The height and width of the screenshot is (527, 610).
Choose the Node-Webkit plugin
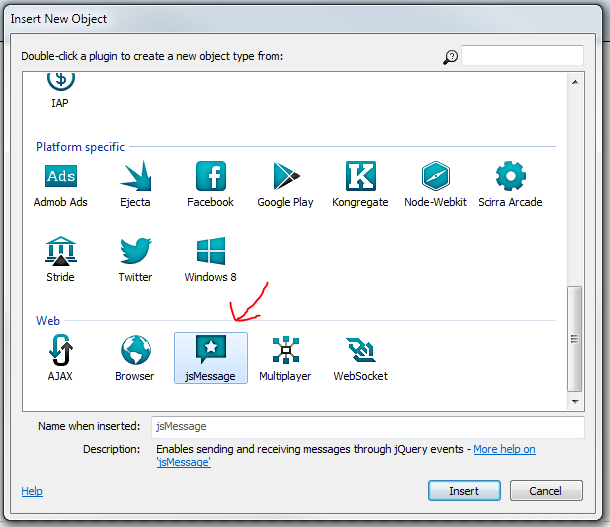(x=436, y=177)
